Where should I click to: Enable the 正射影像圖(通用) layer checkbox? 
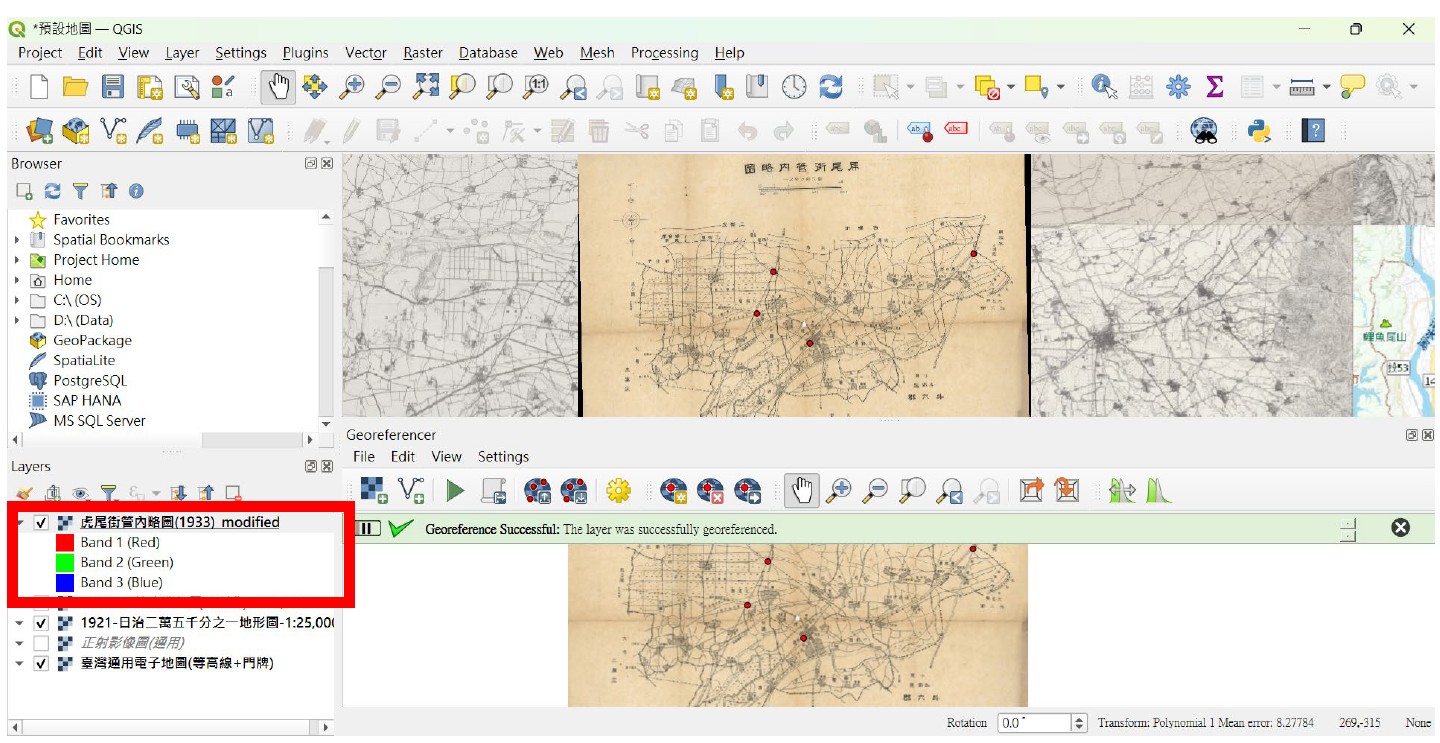[41, 642]
